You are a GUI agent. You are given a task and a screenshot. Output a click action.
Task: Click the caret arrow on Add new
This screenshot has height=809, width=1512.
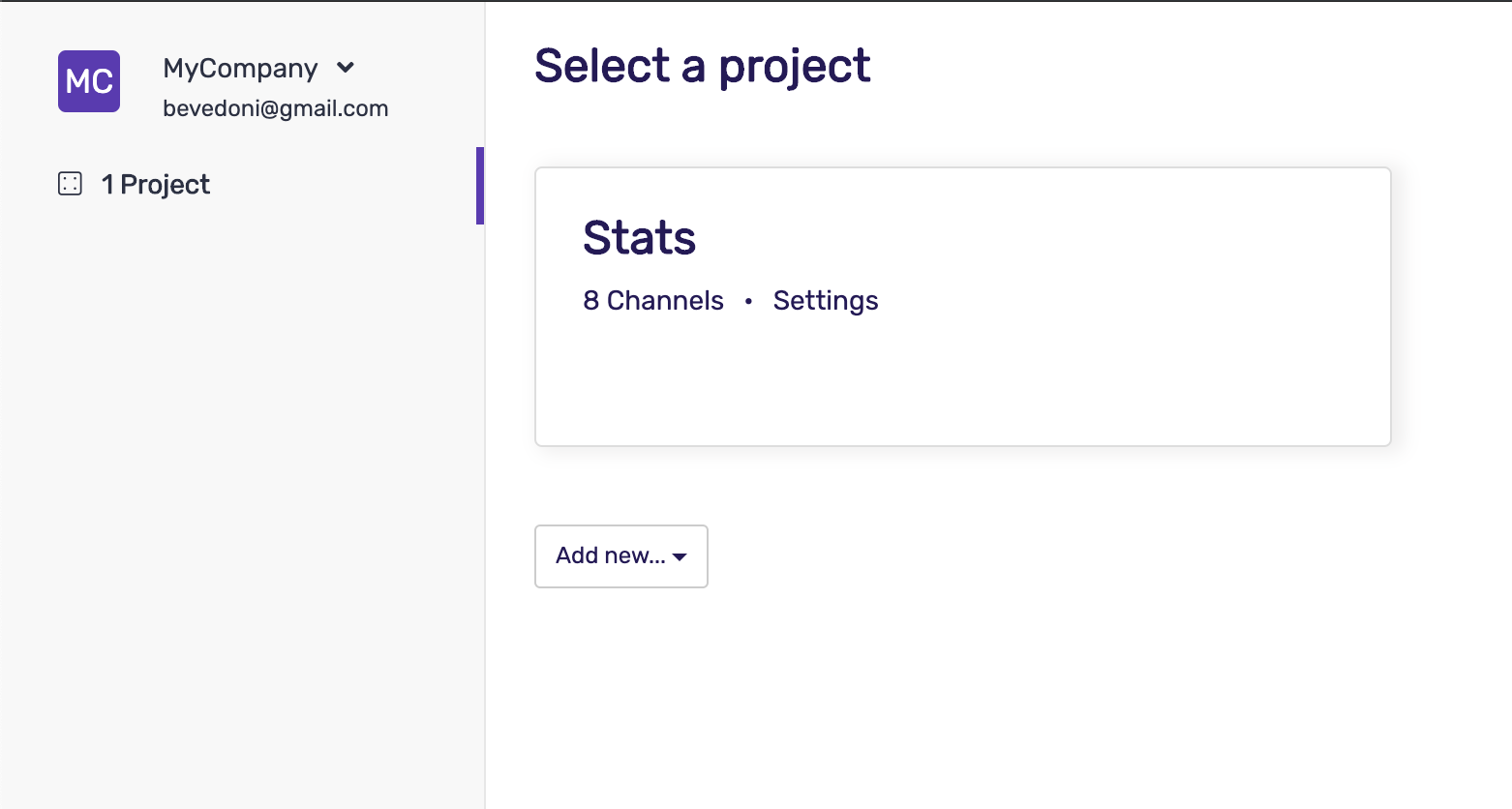(680, 556)
